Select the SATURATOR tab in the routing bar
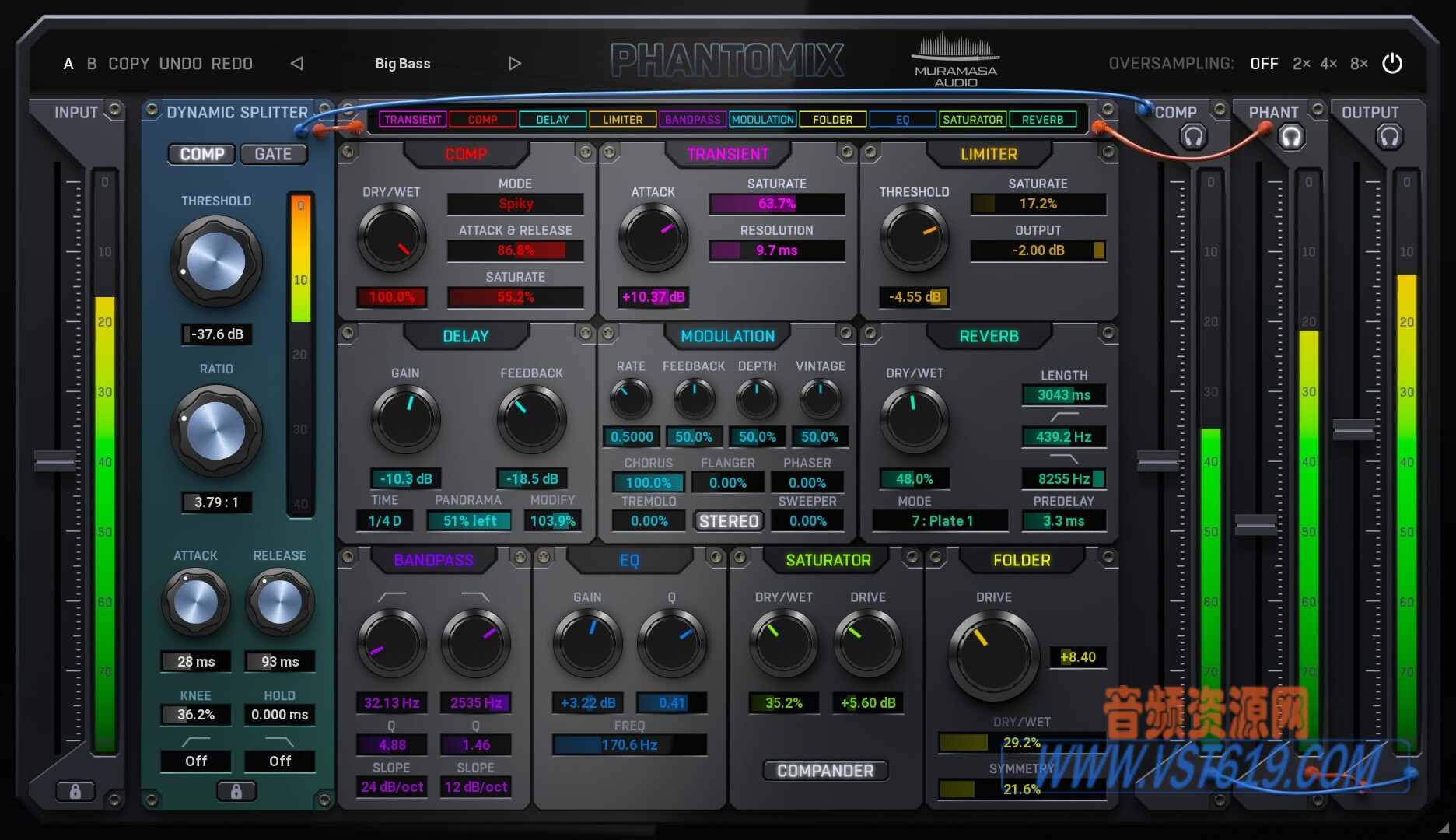This screenshot has width=1456, height=840. 973,119
